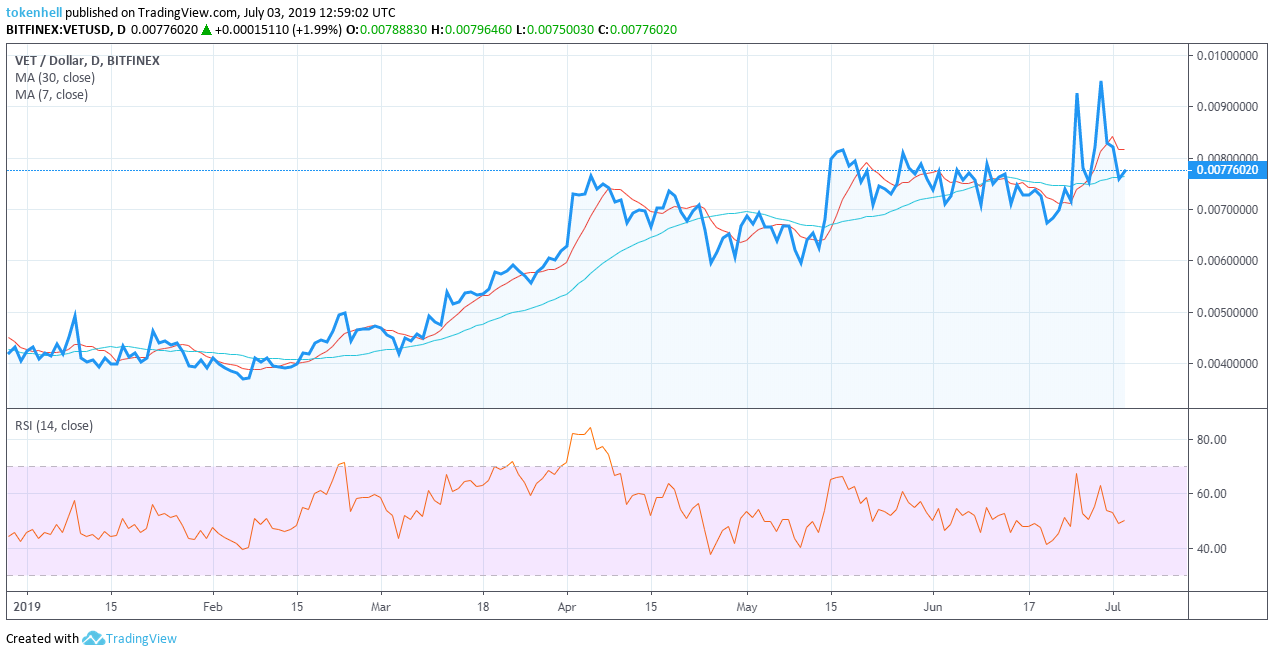1274x656 pixels.
Task: Click the RSI 60.00 axis label
Action: point(1211,494)
